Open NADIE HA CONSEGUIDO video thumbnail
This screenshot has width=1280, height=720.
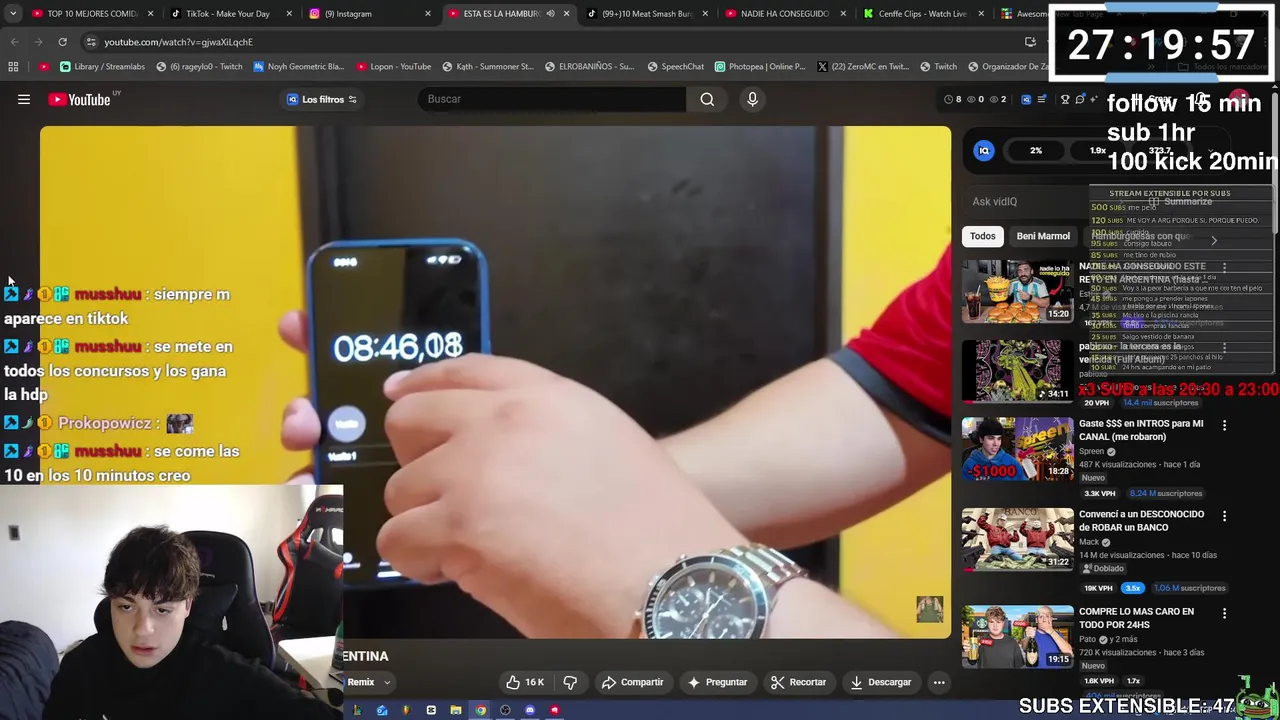tap(1018, 291)
